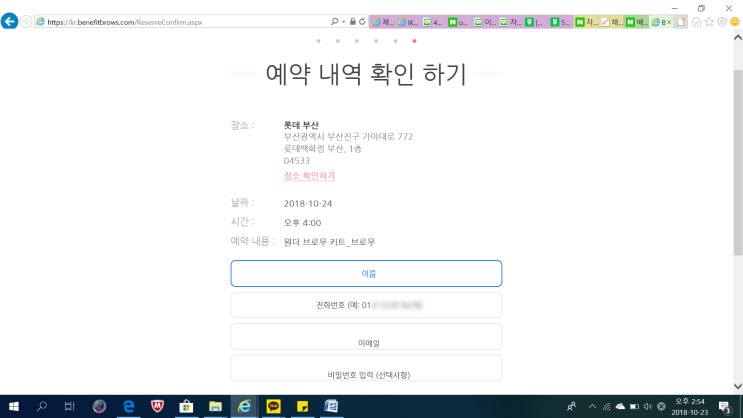
Task: Open taskbar search magnifier
Action: pyautogui.click(x=42, y=406)
